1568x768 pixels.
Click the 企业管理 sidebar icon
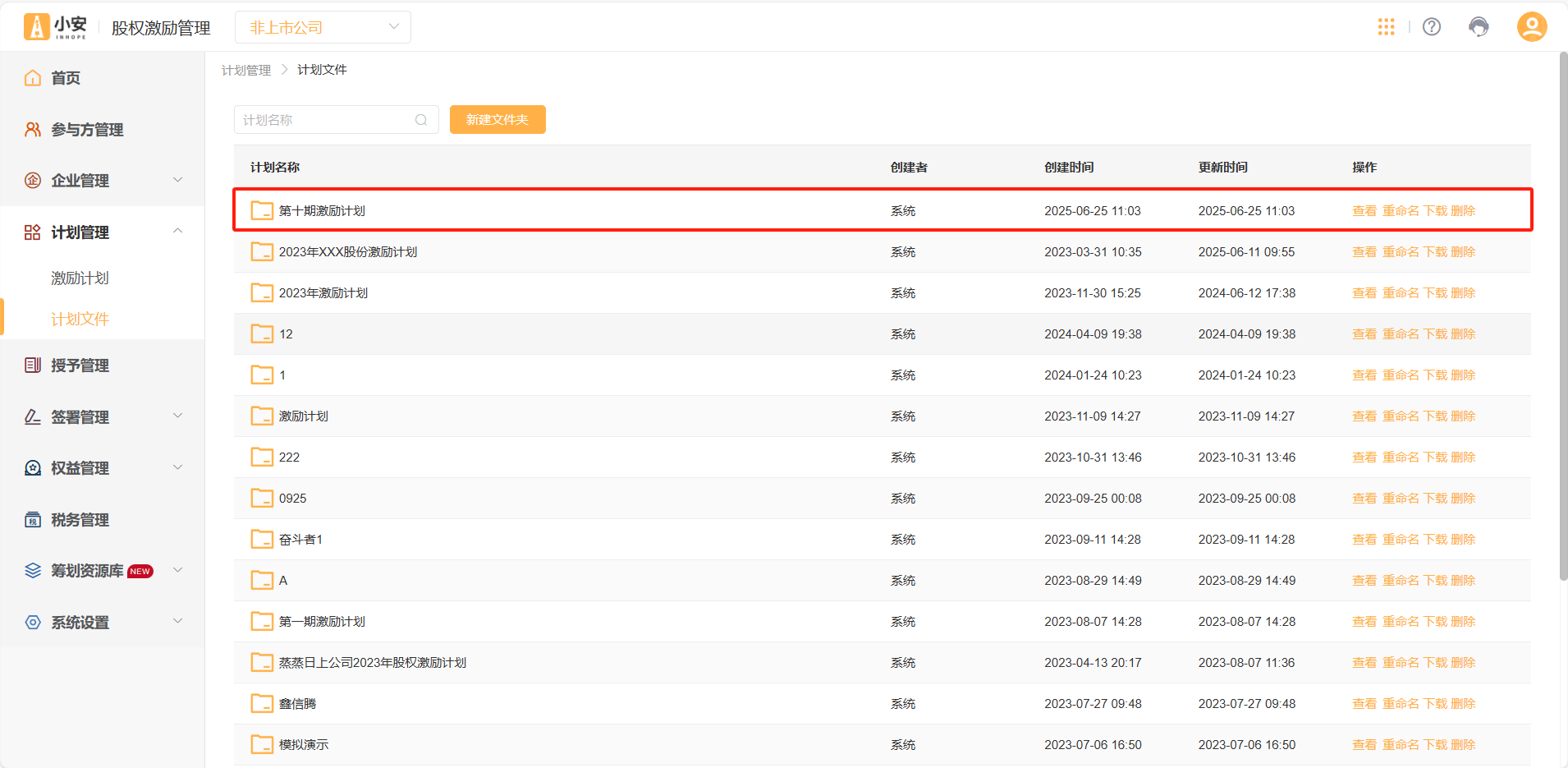point(33,181)
